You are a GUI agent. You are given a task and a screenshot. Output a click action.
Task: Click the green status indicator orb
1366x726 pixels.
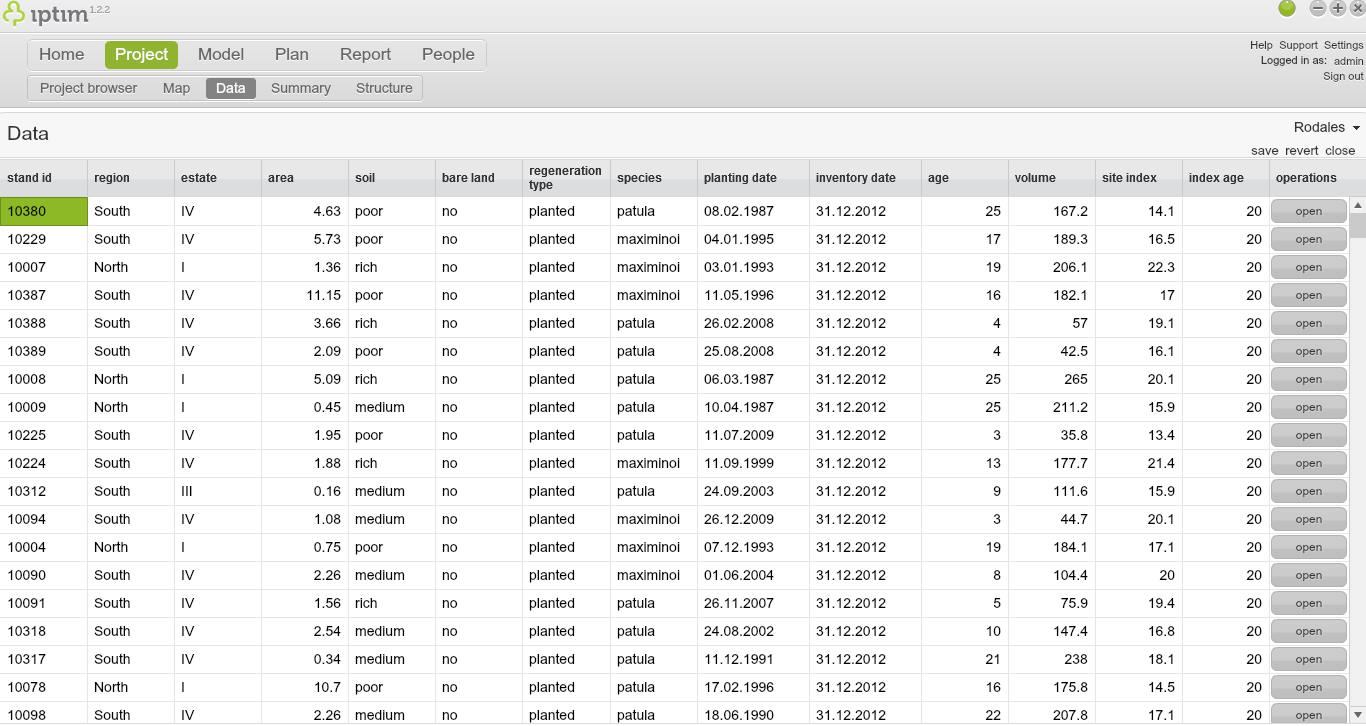coord(1288,8)
